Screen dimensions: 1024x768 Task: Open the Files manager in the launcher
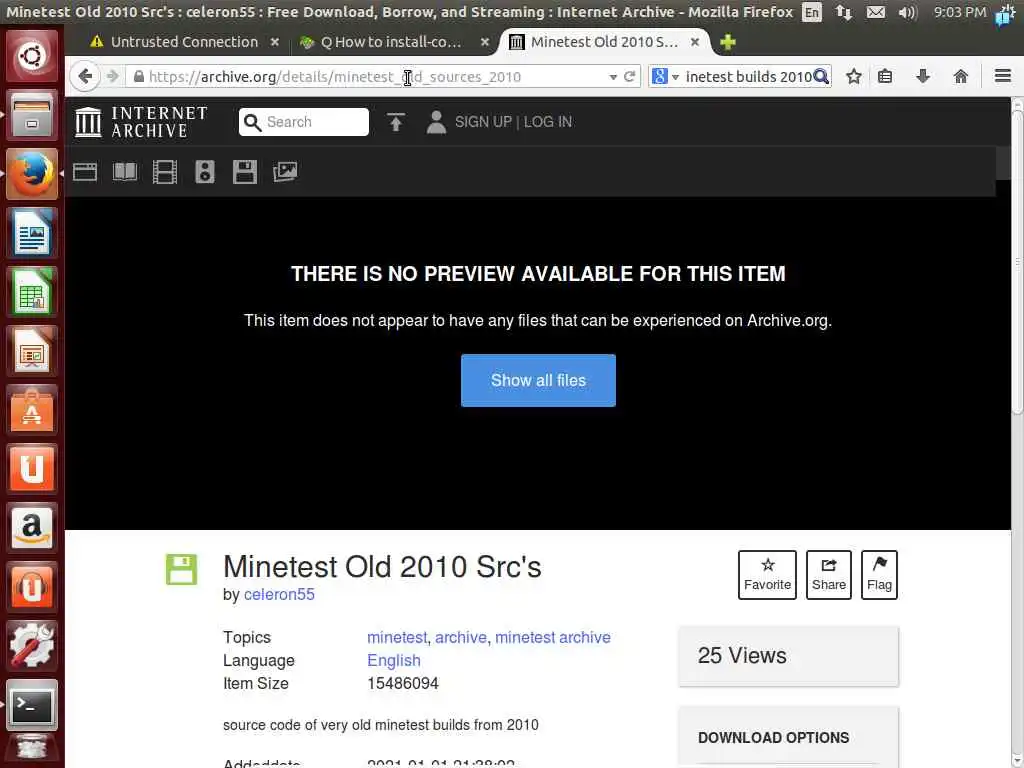31,115
